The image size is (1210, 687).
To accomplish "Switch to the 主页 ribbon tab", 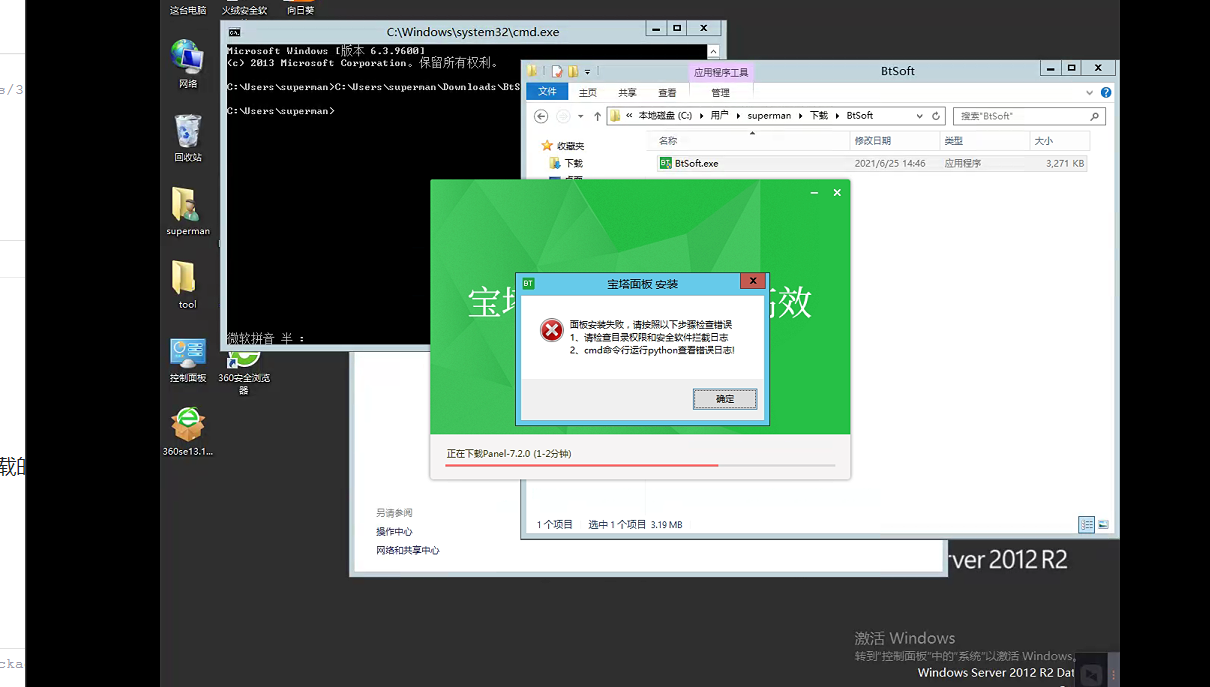I will pyautogui.click(x=588, y=93).
